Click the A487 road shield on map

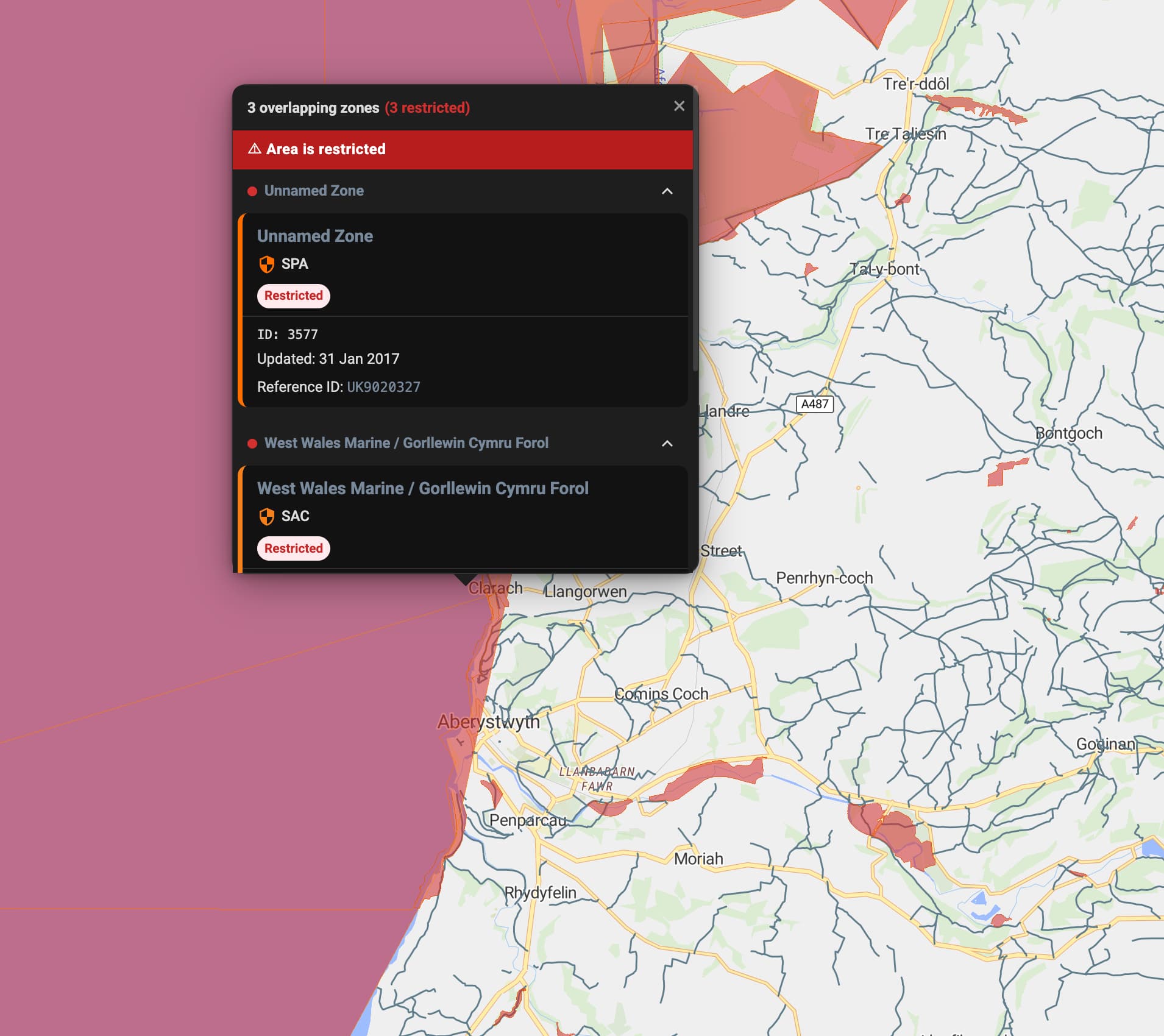tap(814, 404)
